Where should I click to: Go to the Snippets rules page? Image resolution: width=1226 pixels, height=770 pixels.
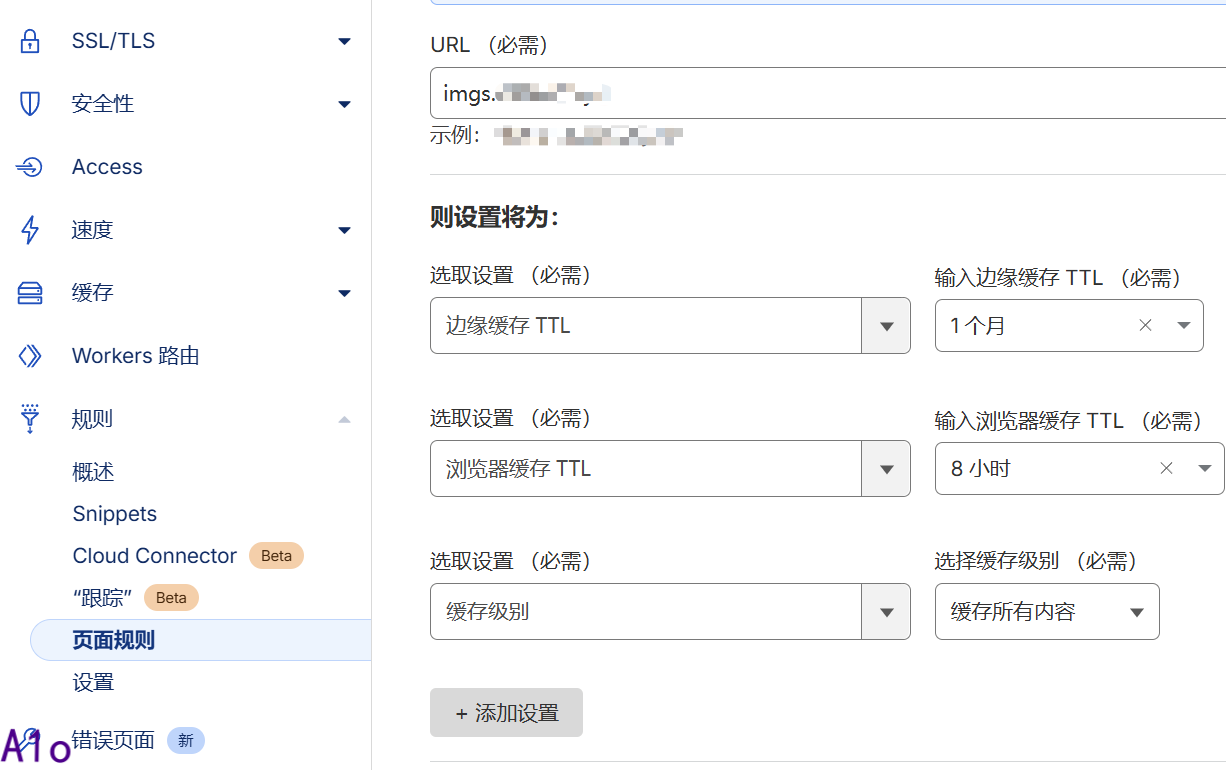pos(114,514)
